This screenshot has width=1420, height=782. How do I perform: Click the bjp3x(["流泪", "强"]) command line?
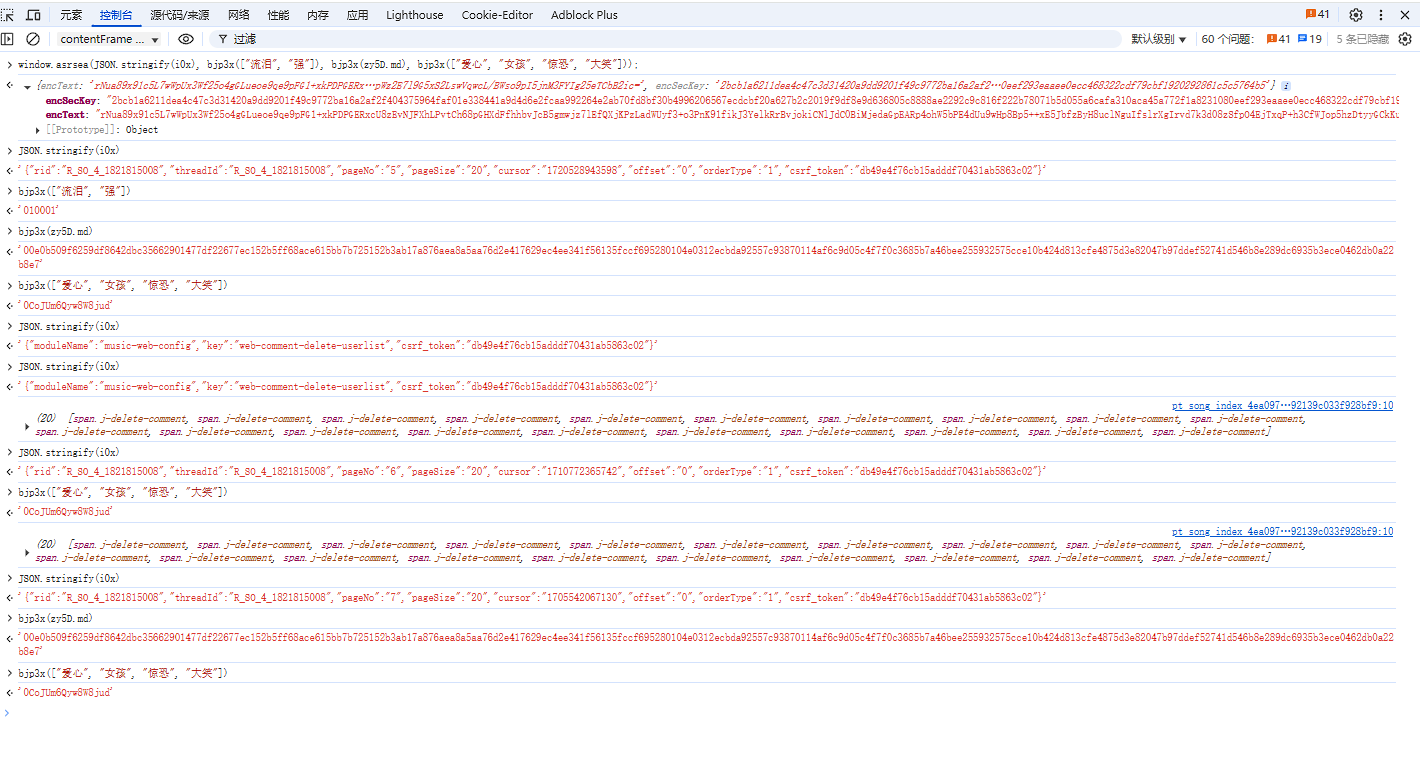pyautogui.click(x=74, y=190)
